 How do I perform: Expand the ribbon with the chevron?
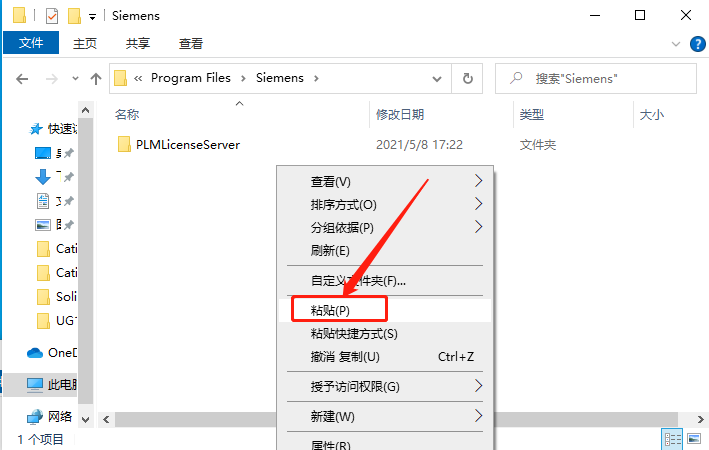coord(676,44)
